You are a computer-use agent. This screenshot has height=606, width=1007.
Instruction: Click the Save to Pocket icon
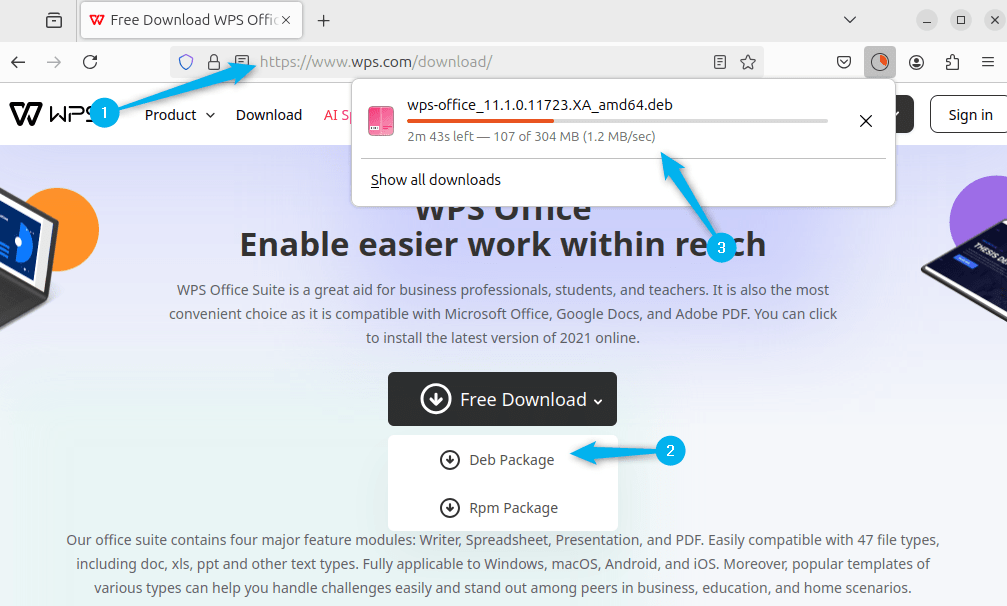pyautogui.click(x=844, y=61)
